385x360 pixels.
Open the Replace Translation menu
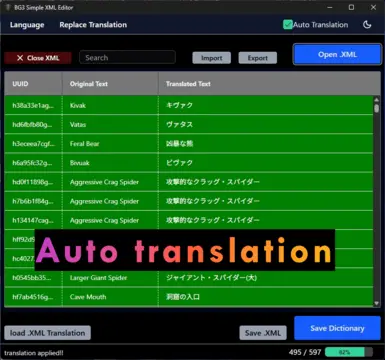pos(93,25)
